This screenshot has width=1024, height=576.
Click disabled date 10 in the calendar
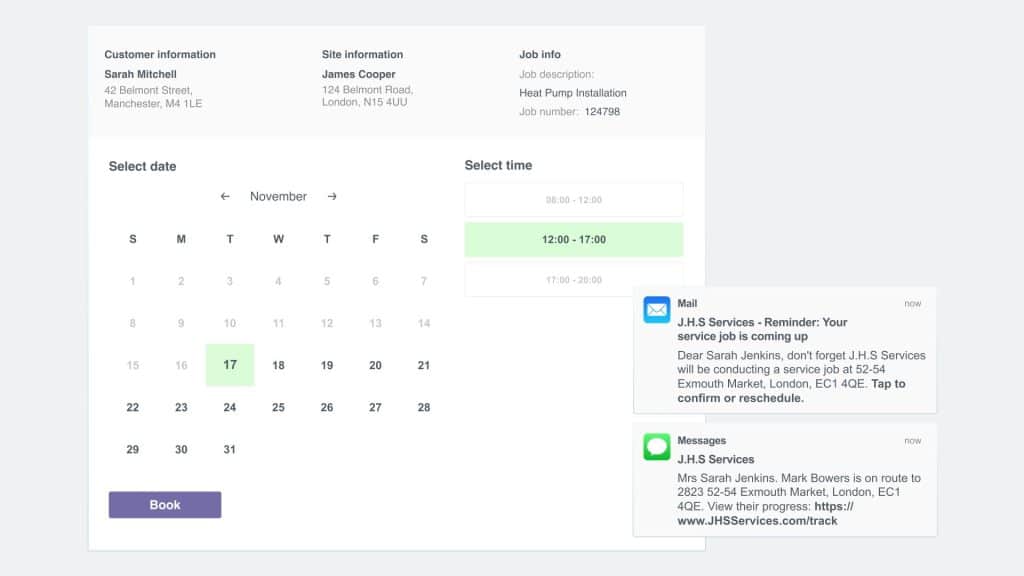tap(230, 323)
